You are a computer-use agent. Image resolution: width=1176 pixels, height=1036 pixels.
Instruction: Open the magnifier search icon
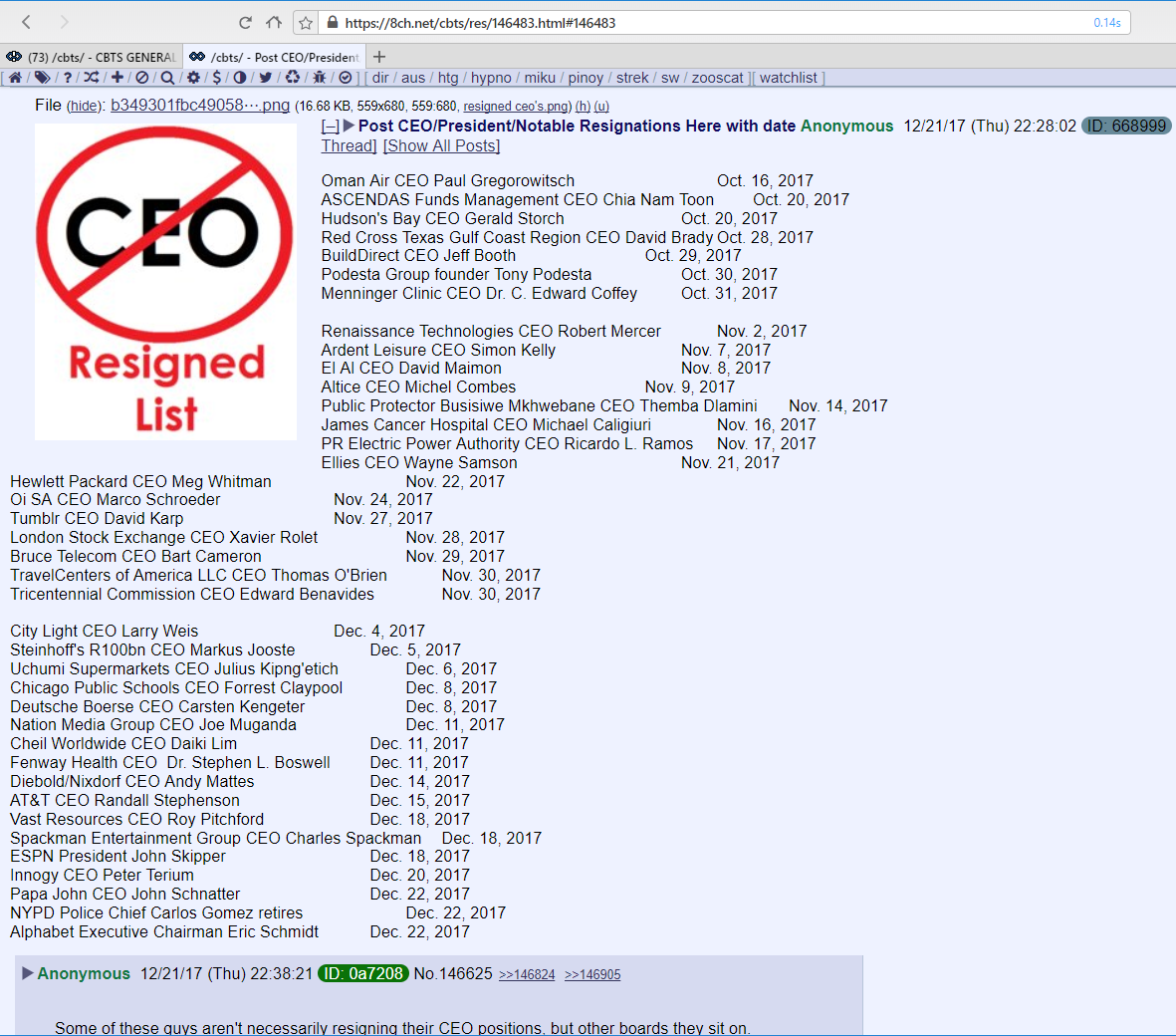[167, 78]
